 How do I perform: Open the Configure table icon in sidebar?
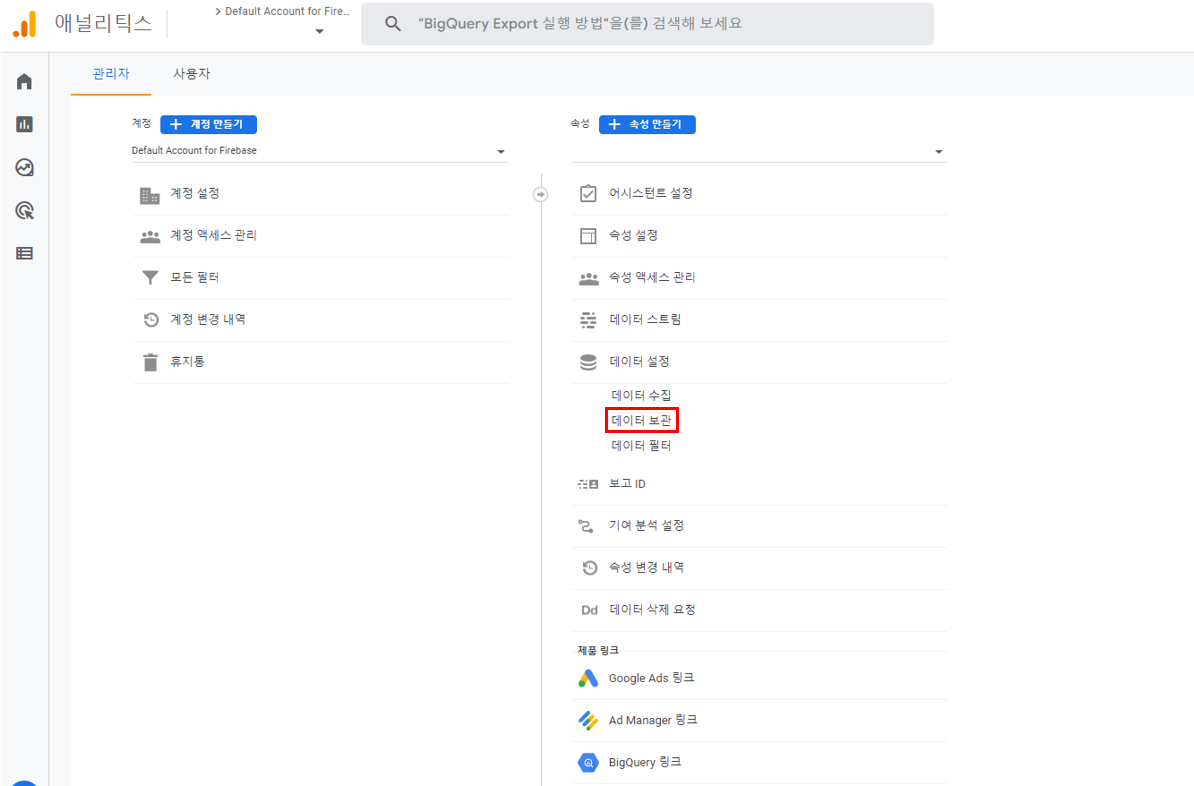pyautogui.click(x=24, y=254)
